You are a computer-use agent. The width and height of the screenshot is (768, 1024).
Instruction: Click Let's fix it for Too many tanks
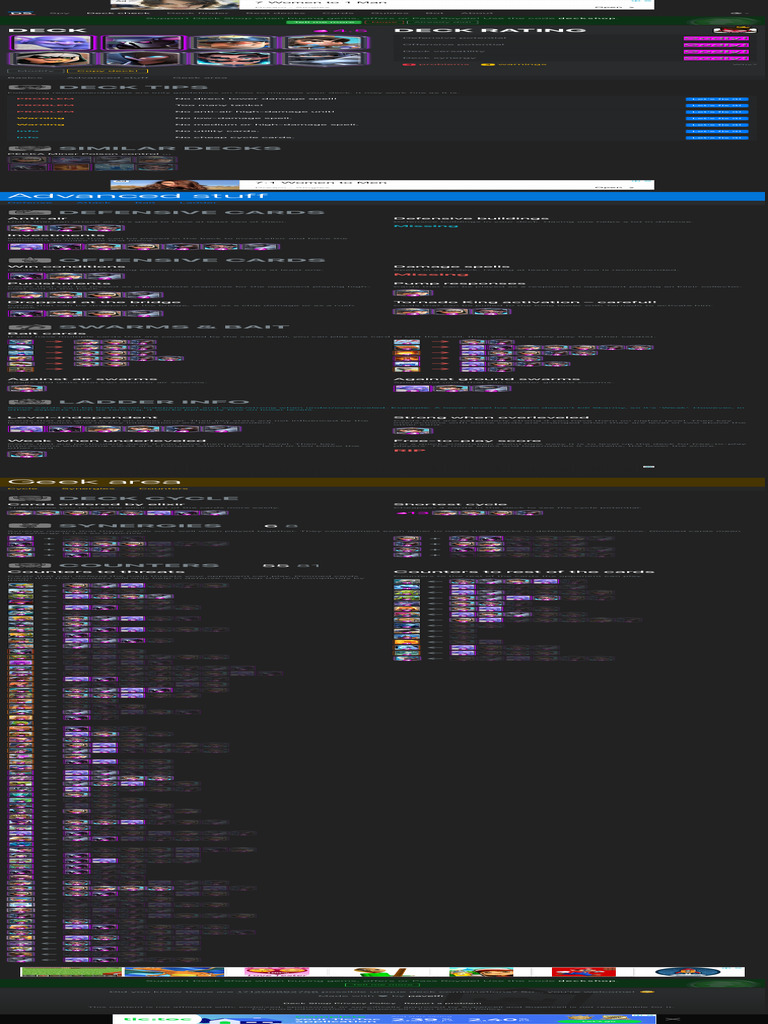tap(716, 105)
